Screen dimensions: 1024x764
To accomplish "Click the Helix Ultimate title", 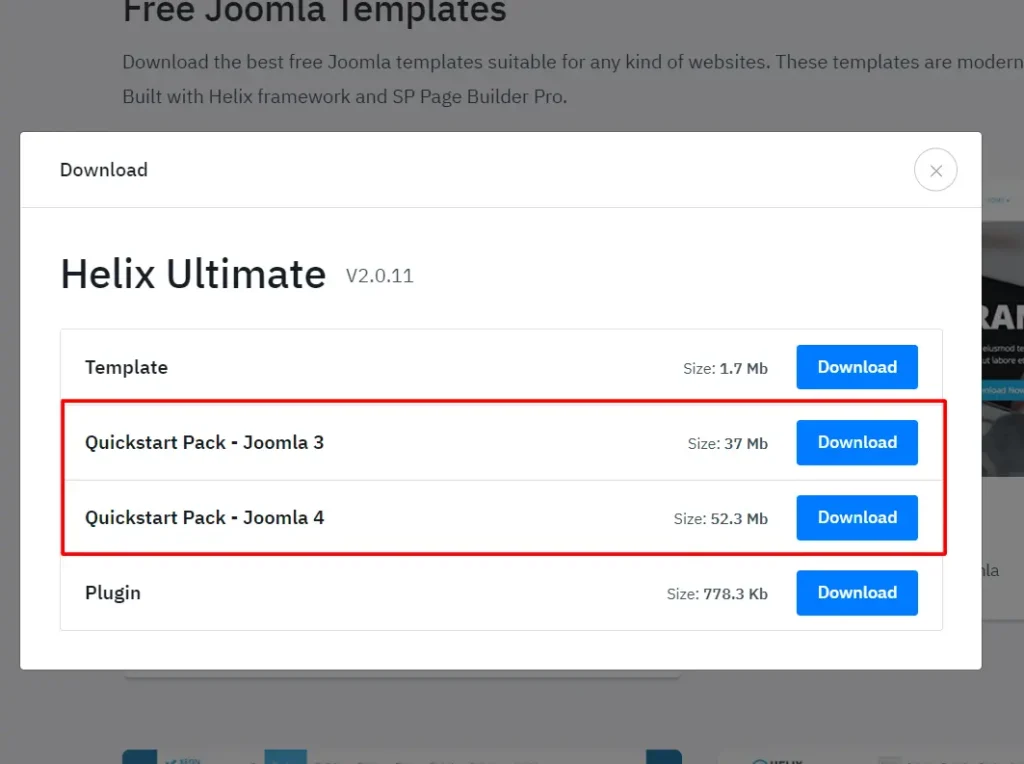I will 192,273.
